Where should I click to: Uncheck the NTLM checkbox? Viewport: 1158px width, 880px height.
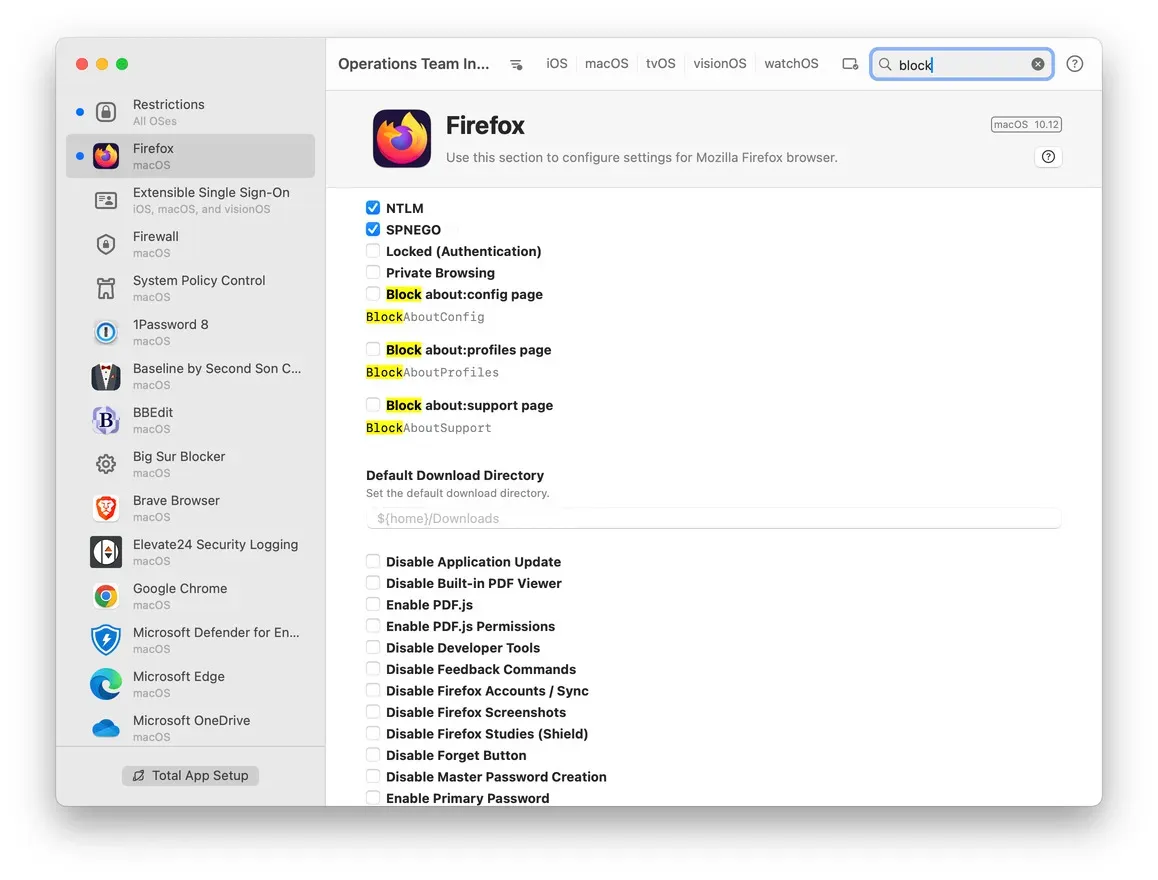tap(373, 208)
